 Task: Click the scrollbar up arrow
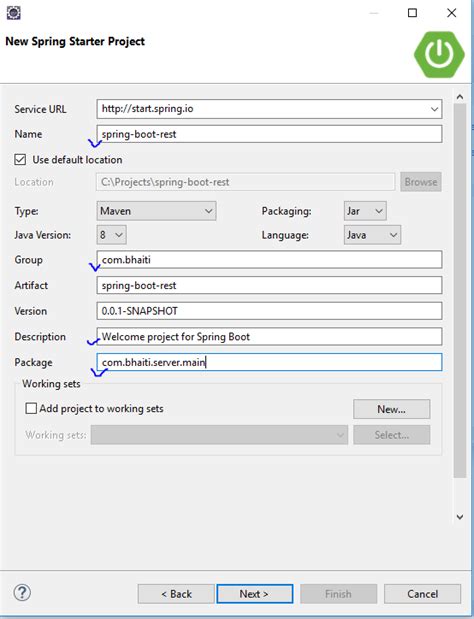tap(460, 97)
